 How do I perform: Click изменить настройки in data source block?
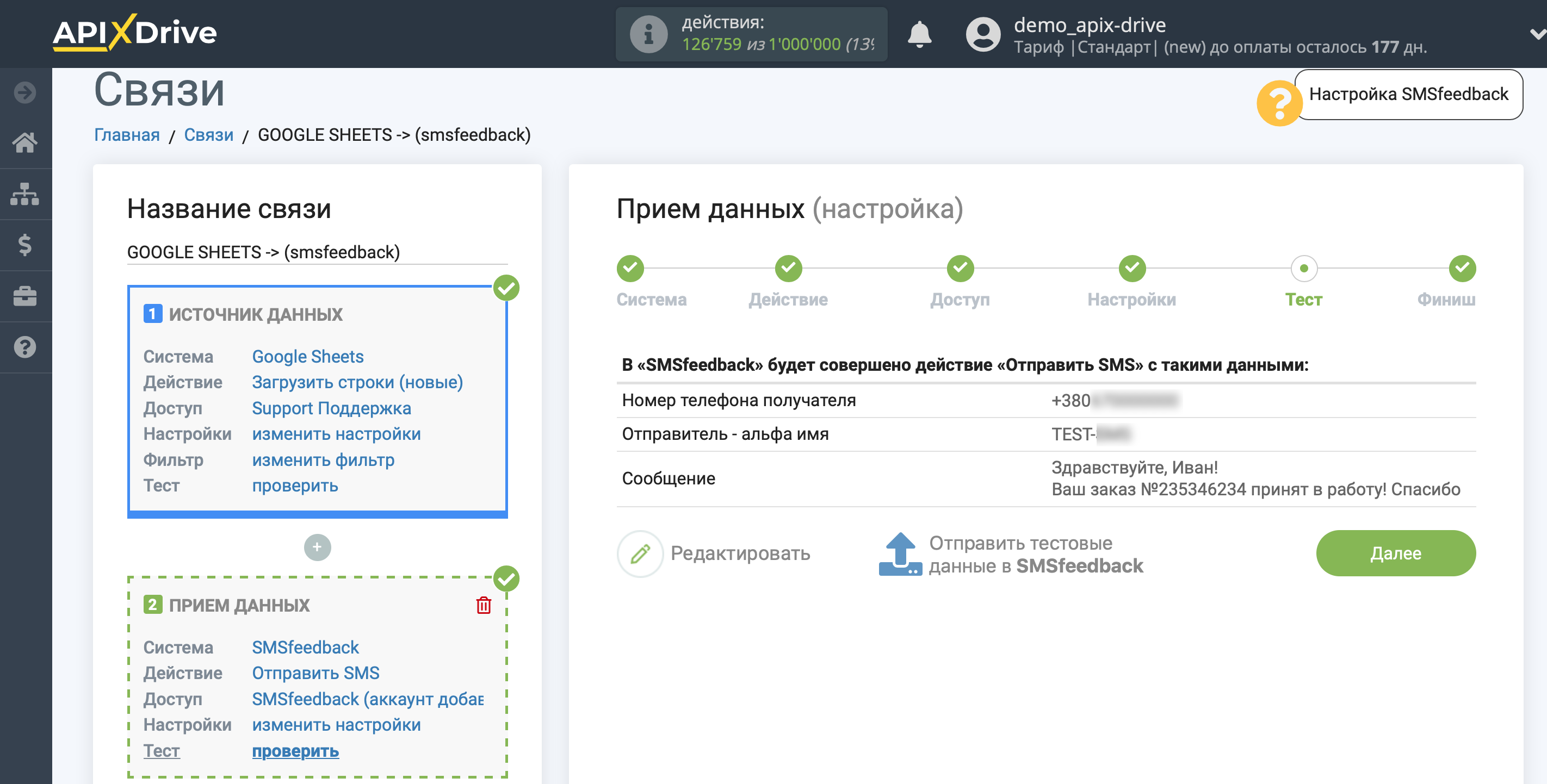click(336, 434)
